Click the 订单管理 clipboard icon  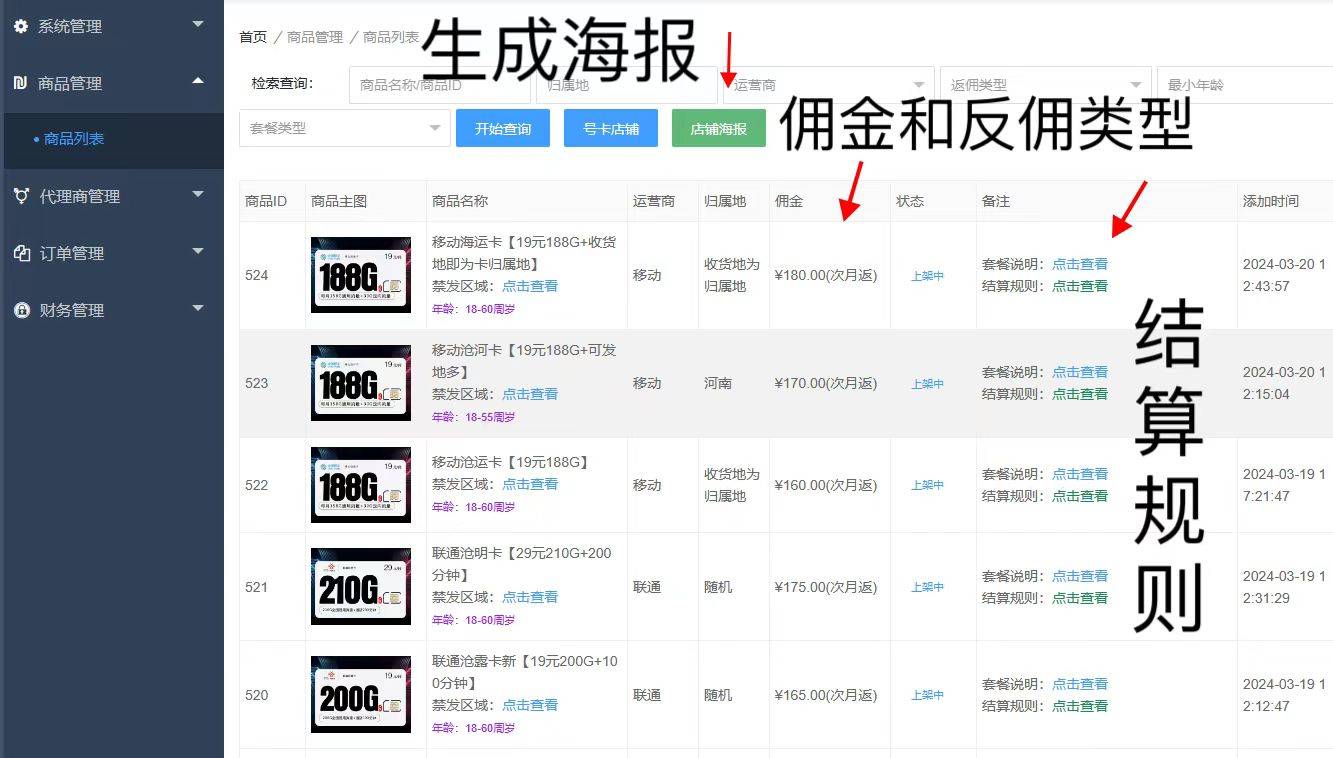pyautogui.click(x=20, y=253)
